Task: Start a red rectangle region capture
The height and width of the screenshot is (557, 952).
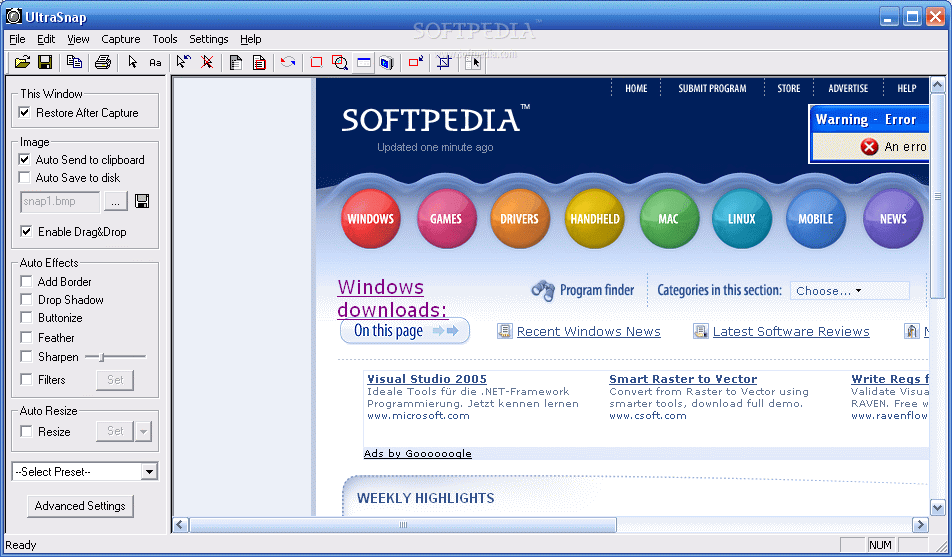Action: [x=316, y=62]
